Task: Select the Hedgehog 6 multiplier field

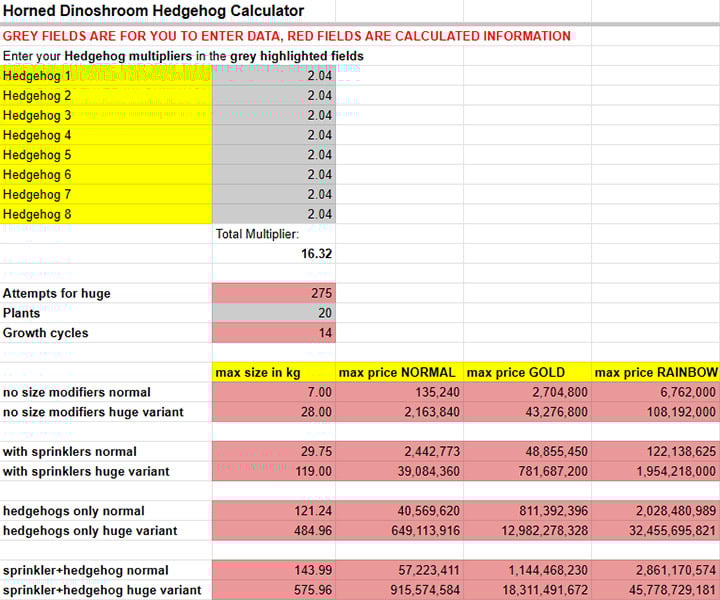Action: pos(274,174)
